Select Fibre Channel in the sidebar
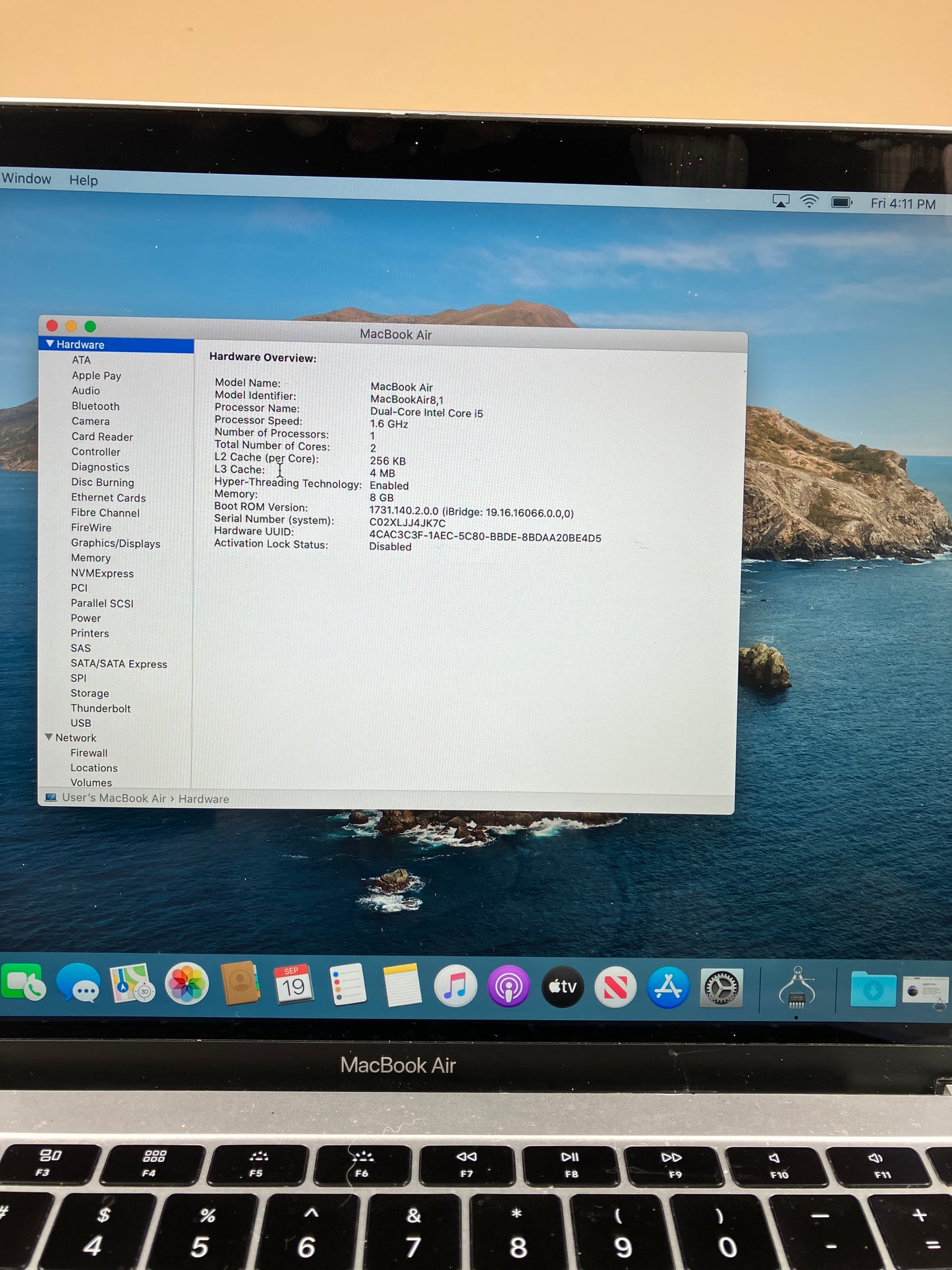Screen dimensions: 952x1270 (x=105, y=513)
